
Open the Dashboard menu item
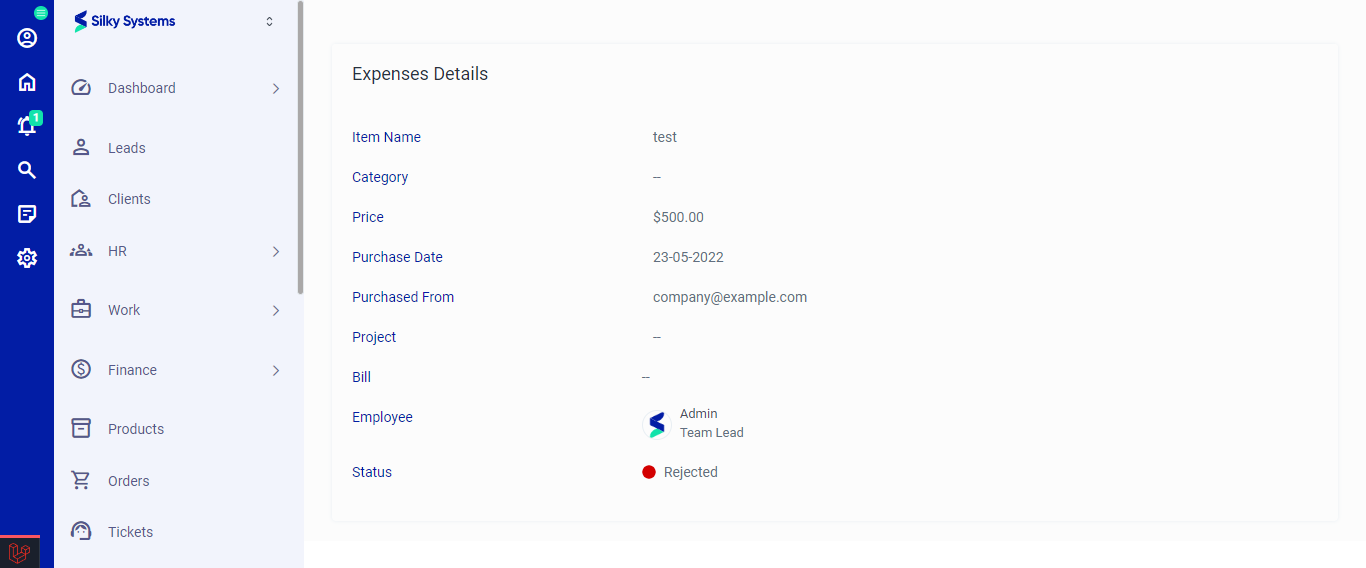(178, 88)
